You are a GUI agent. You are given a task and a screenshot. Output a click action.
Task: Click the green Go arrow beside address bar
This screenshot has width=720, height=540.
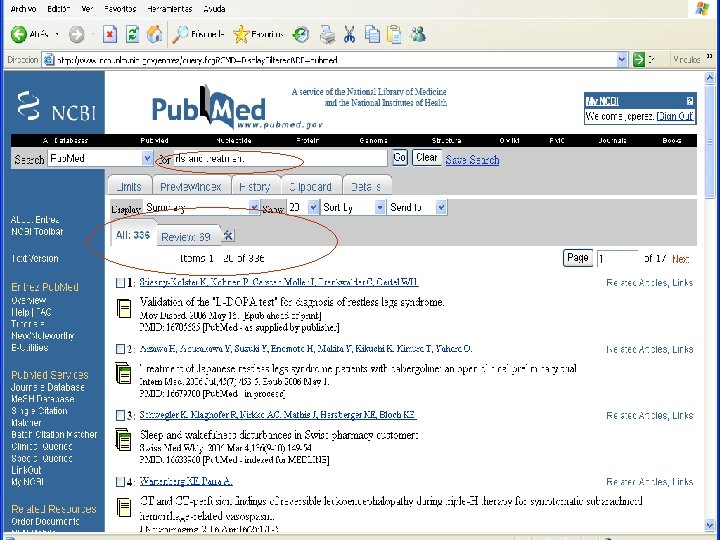(638, 60)
